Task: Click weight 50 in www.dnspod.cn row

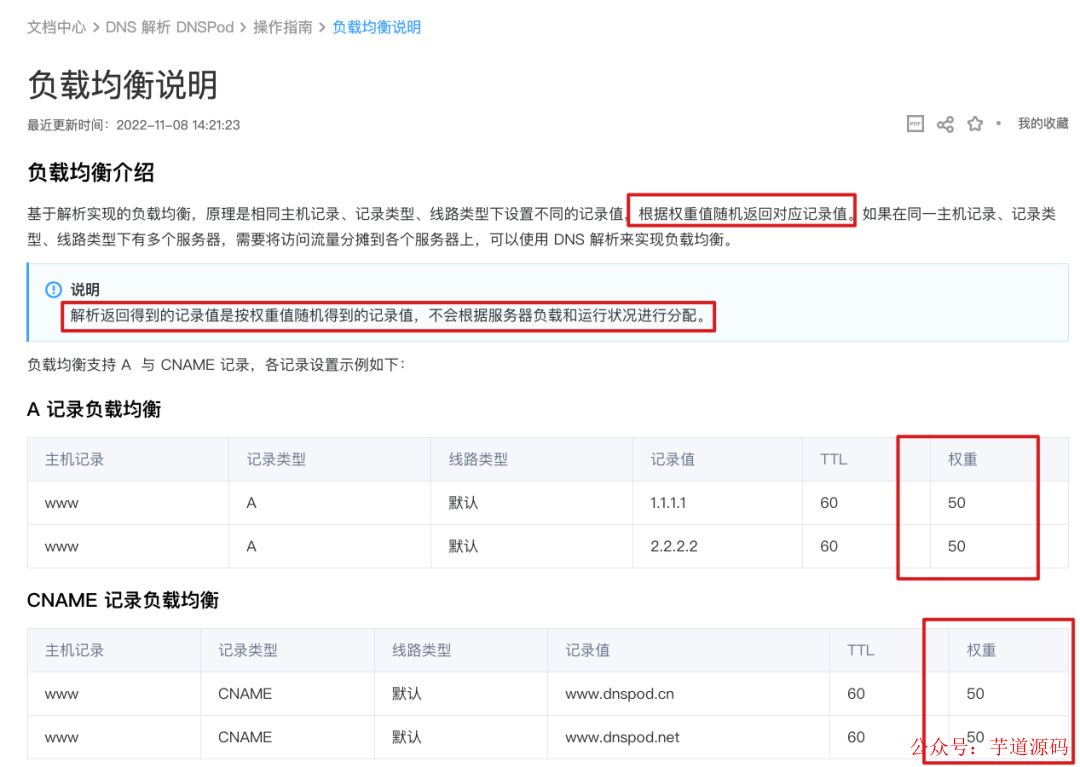Action: pyautogui.click(x=975, y=694)
